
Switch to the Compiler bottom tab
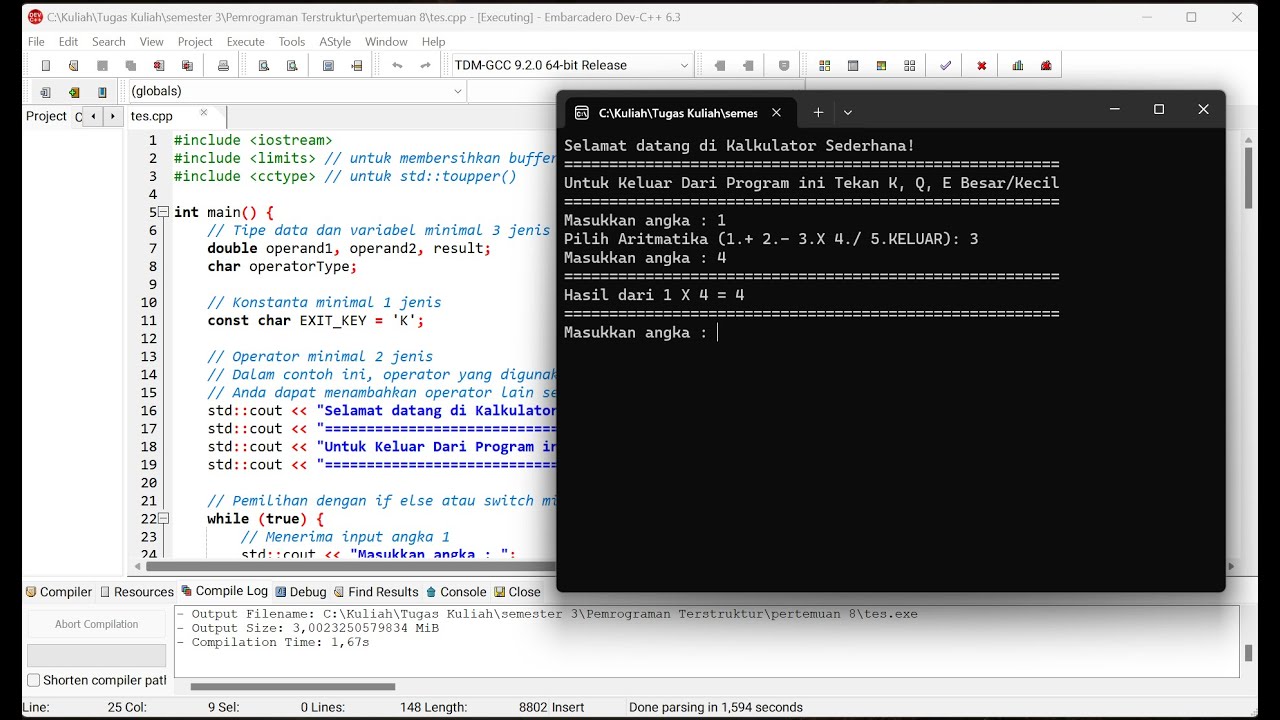point(59,592)
